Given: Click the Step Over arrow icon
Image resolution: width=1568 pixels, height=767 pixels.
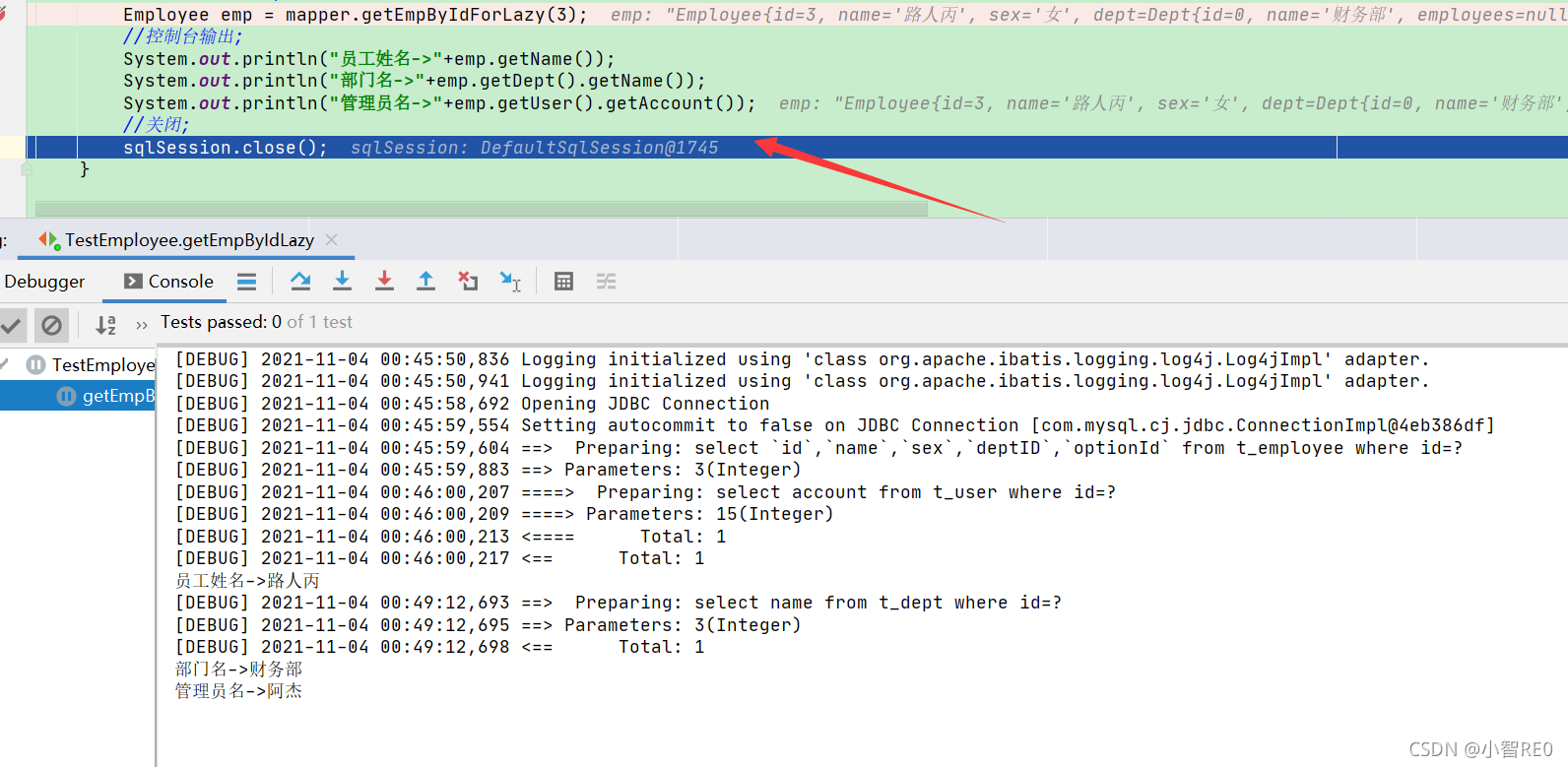Looking at the screenshot, I should 300,282.
